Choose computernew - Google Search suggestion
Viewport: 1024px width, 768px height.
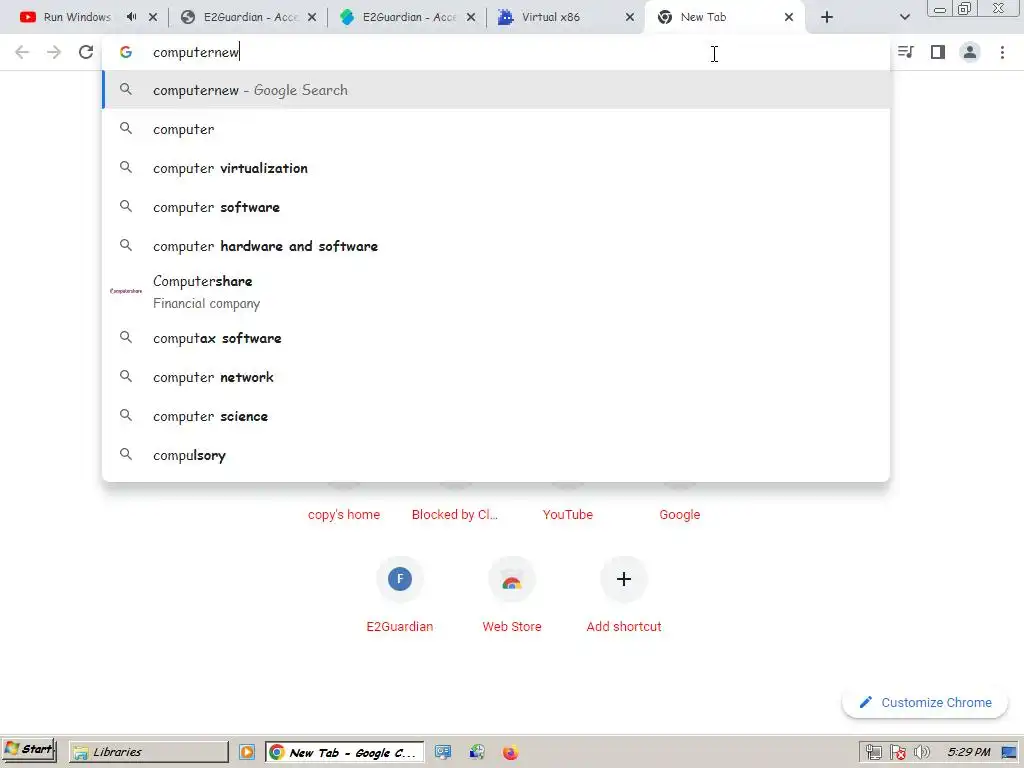(496, 90)
